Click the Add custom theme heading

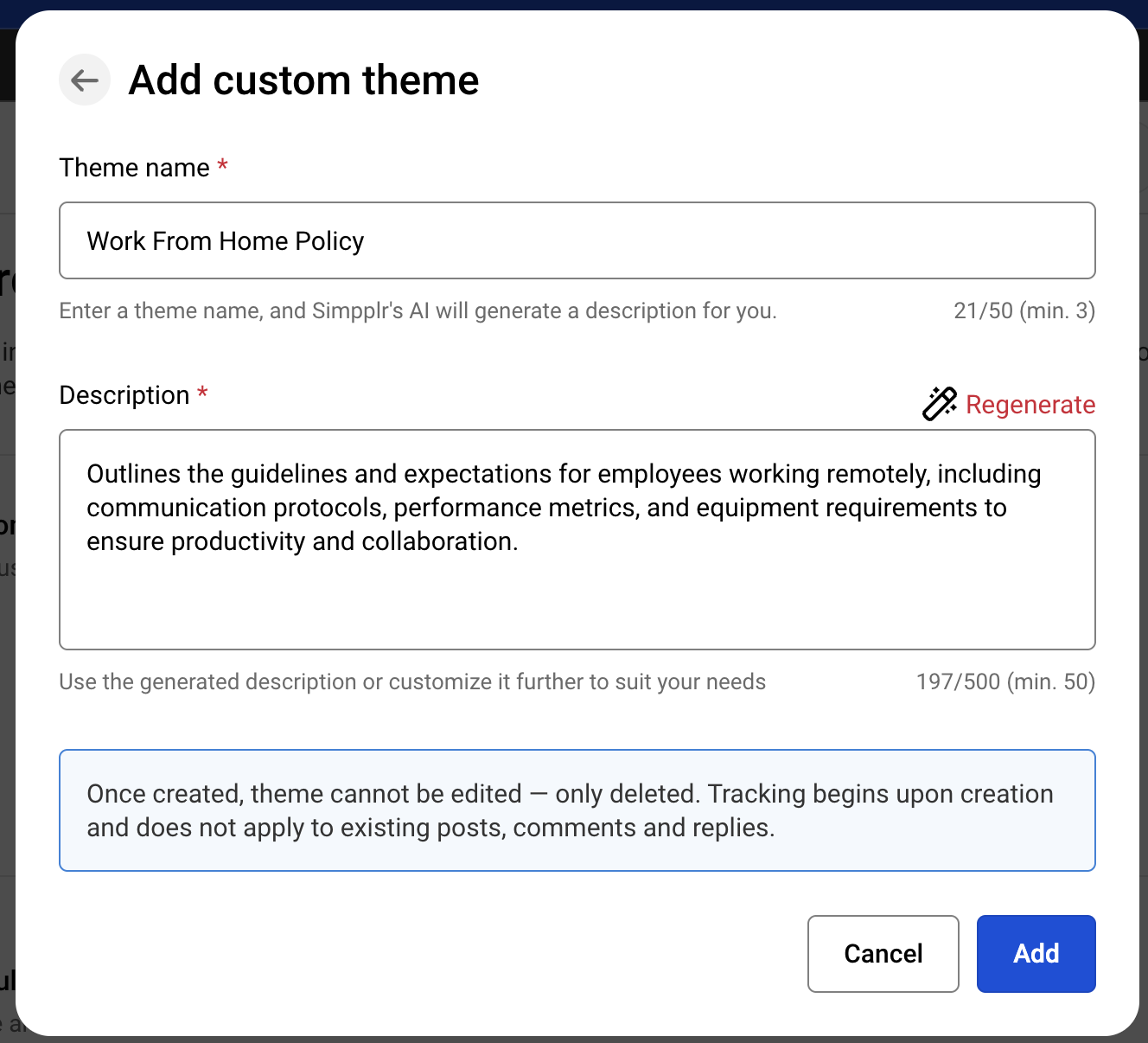coord(303,80)
